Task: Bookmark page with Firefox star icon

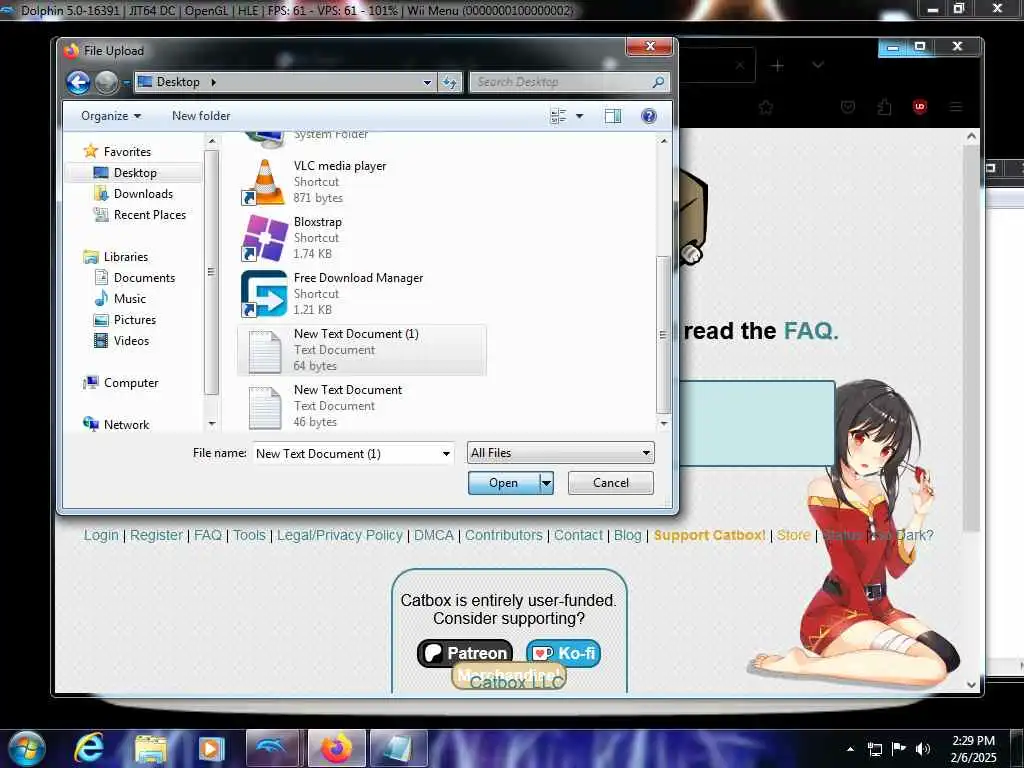Action: coord(765,106)
